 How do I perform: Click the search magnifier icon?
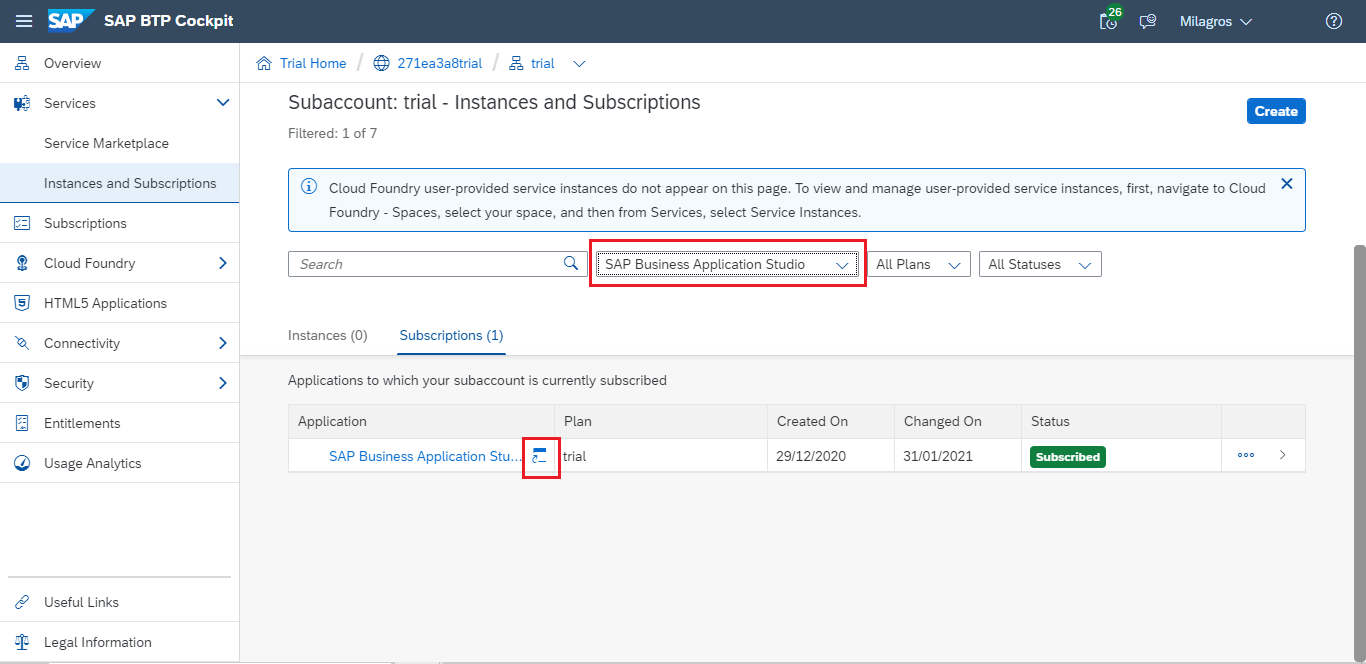[x=571, y=264]
